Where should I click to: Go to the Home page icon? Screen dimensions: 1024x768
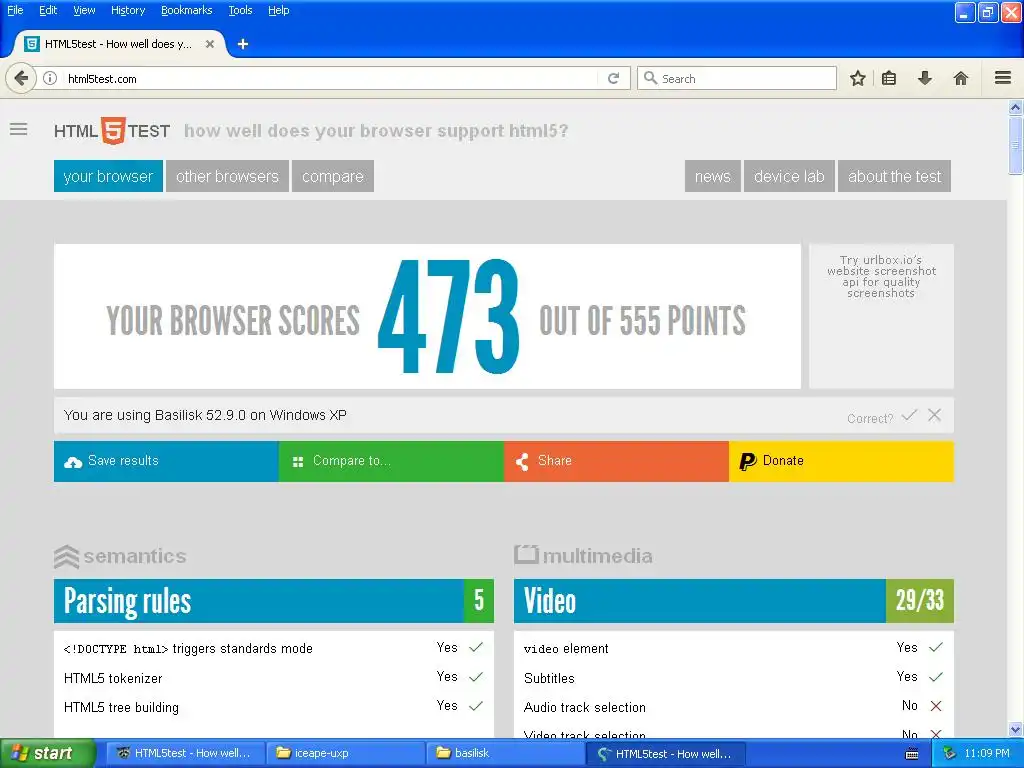pos(961,78)
